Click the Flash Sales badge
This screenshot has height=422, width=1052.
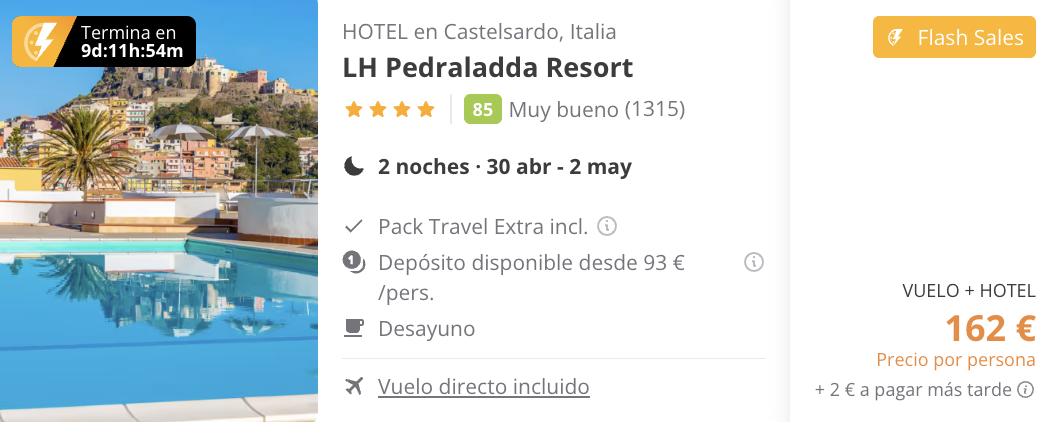(x=954, y=38)
